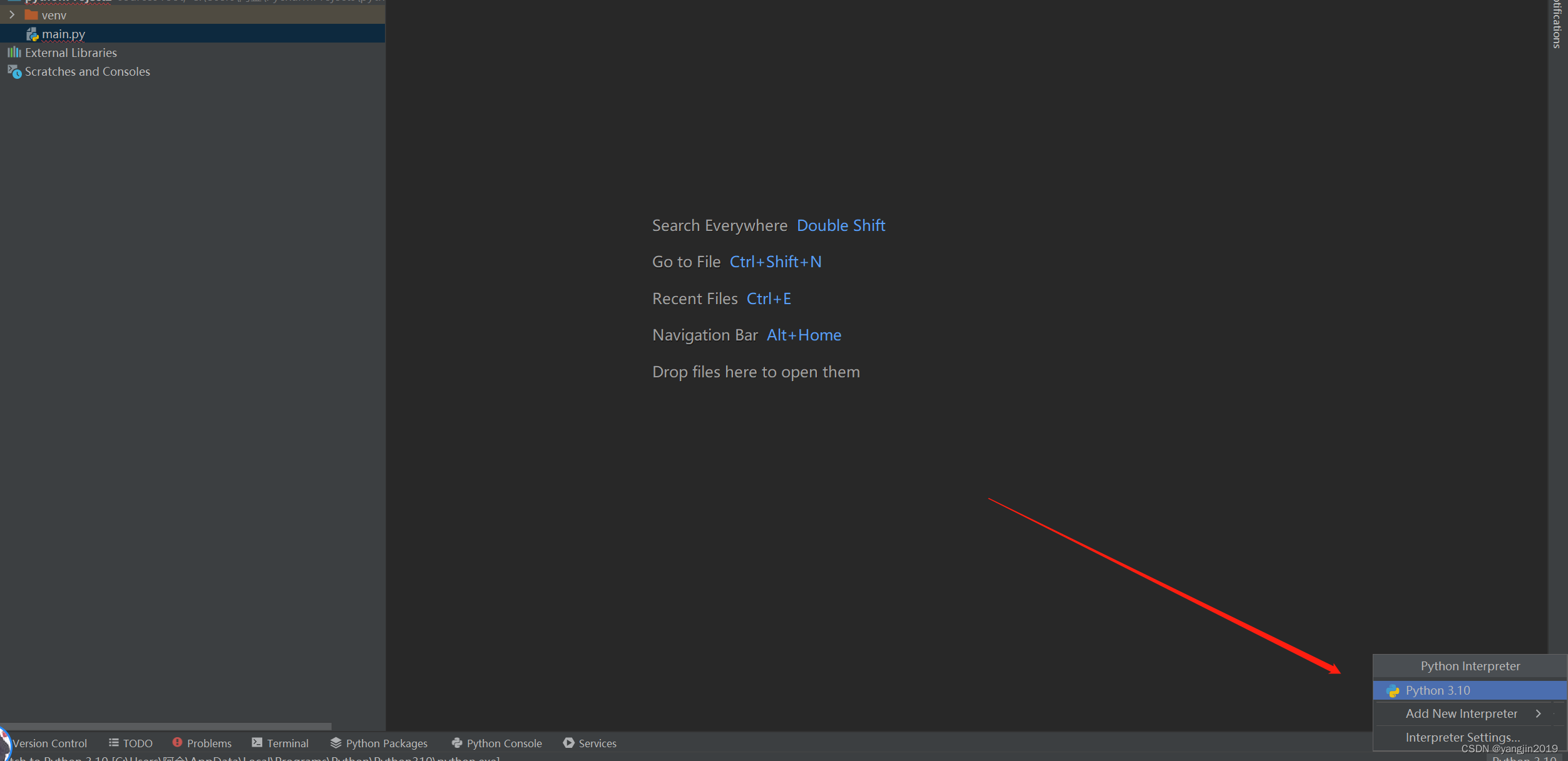Click the Ctrl+E shortcut hint
Image resolution: width=1568 pixels, height=761 pixels.
pos(769,299)
